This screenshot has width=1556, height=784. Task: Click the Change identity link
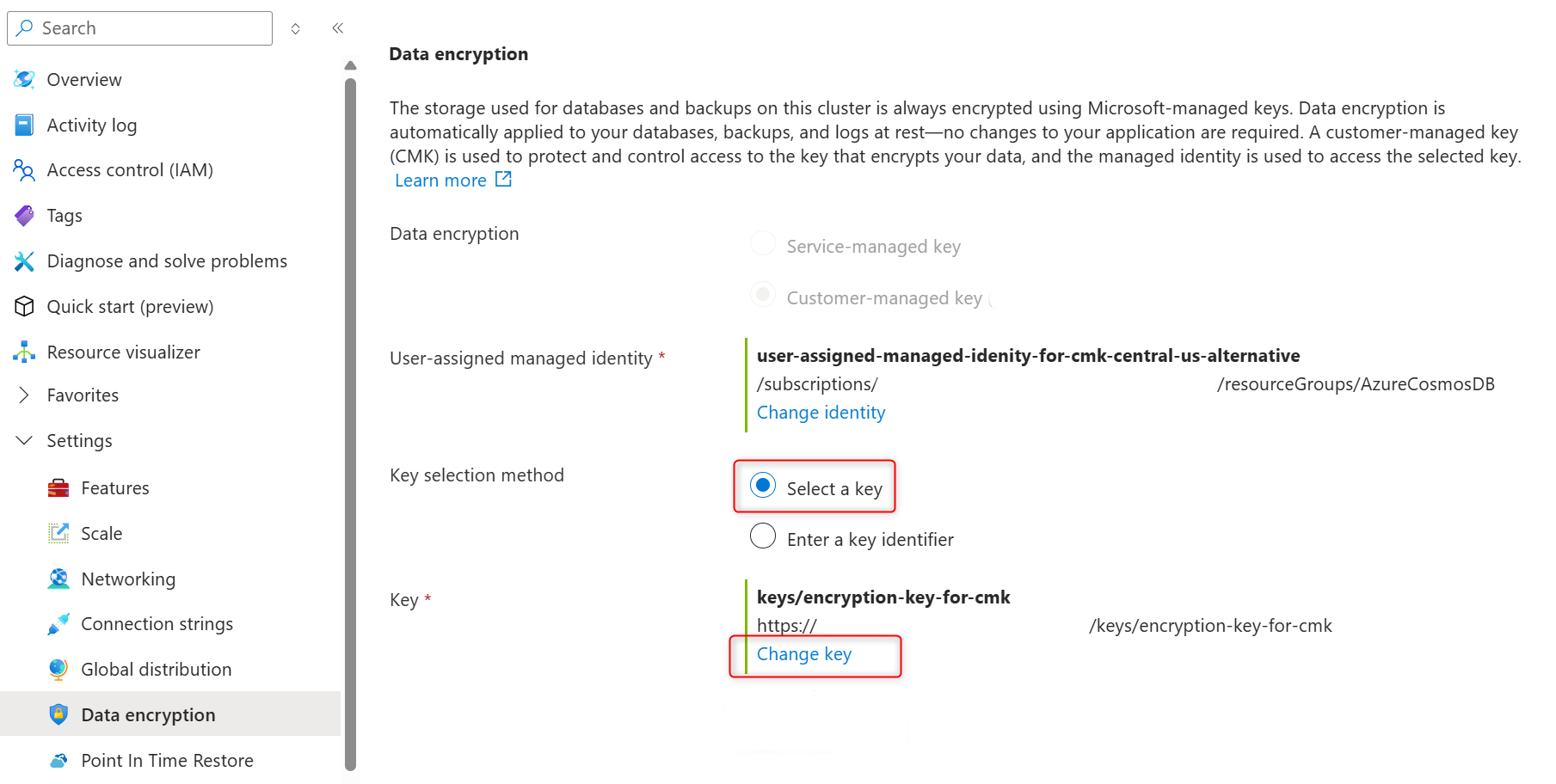821,413
